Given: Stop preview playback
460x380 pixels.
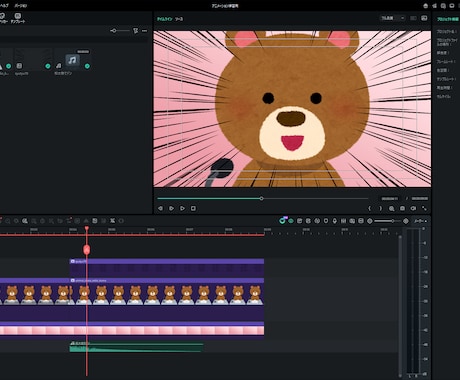Looking at the screenshot, I should (193, 208).
